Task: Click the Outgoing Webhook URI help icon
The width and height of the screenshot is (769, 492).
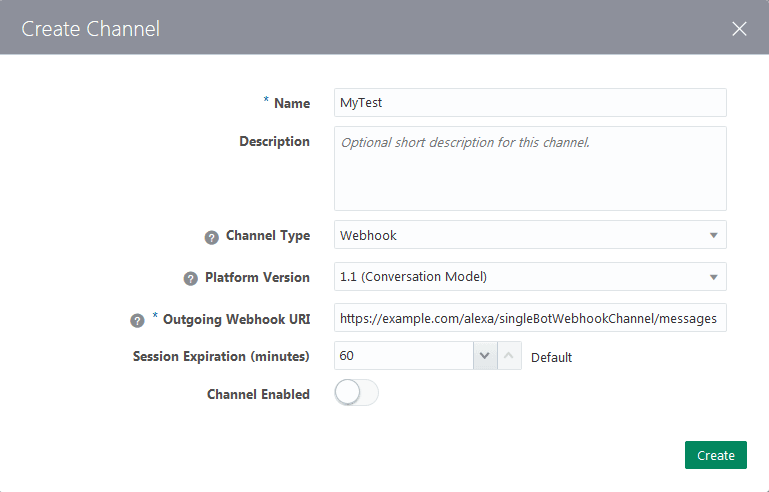Action: click(x=138, y=320)
